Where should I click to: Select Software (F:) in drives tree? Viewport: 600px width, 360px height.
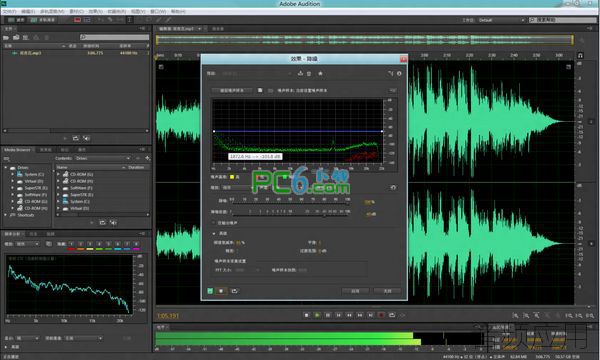point(36,195)
